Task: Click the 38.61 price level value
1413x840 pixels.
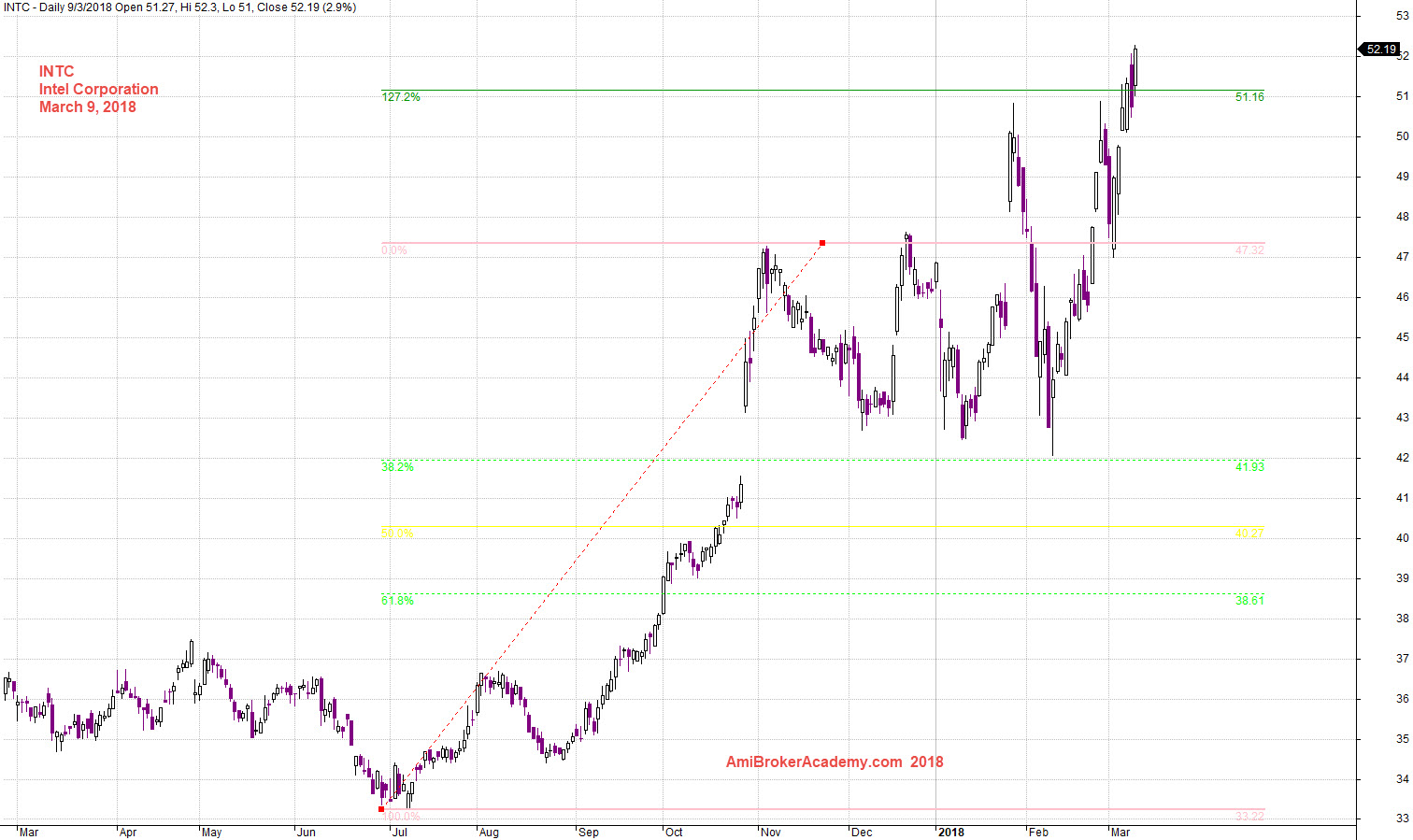Action: coord(1249,601)
